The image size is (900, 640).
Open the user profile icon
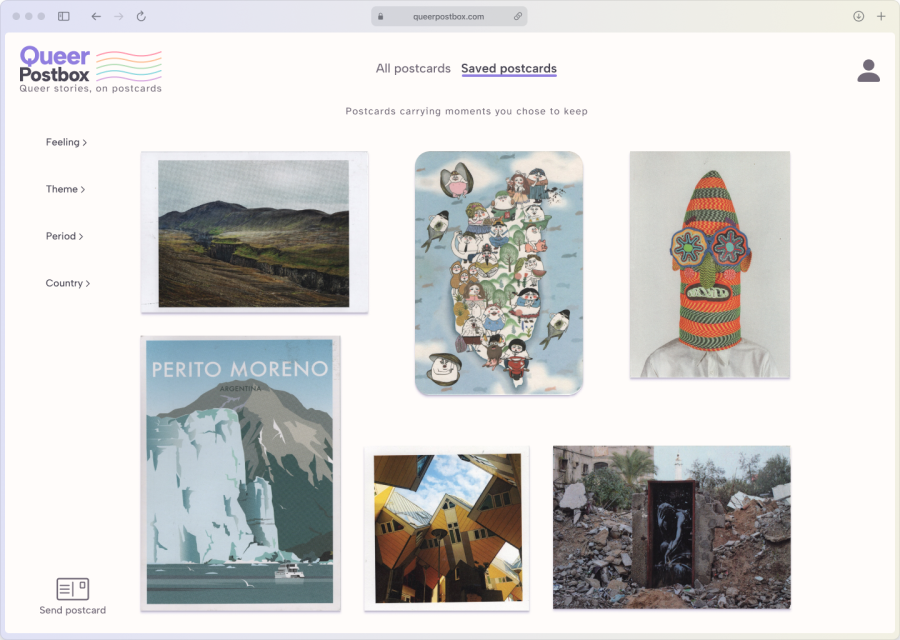(x=868, y=71)
